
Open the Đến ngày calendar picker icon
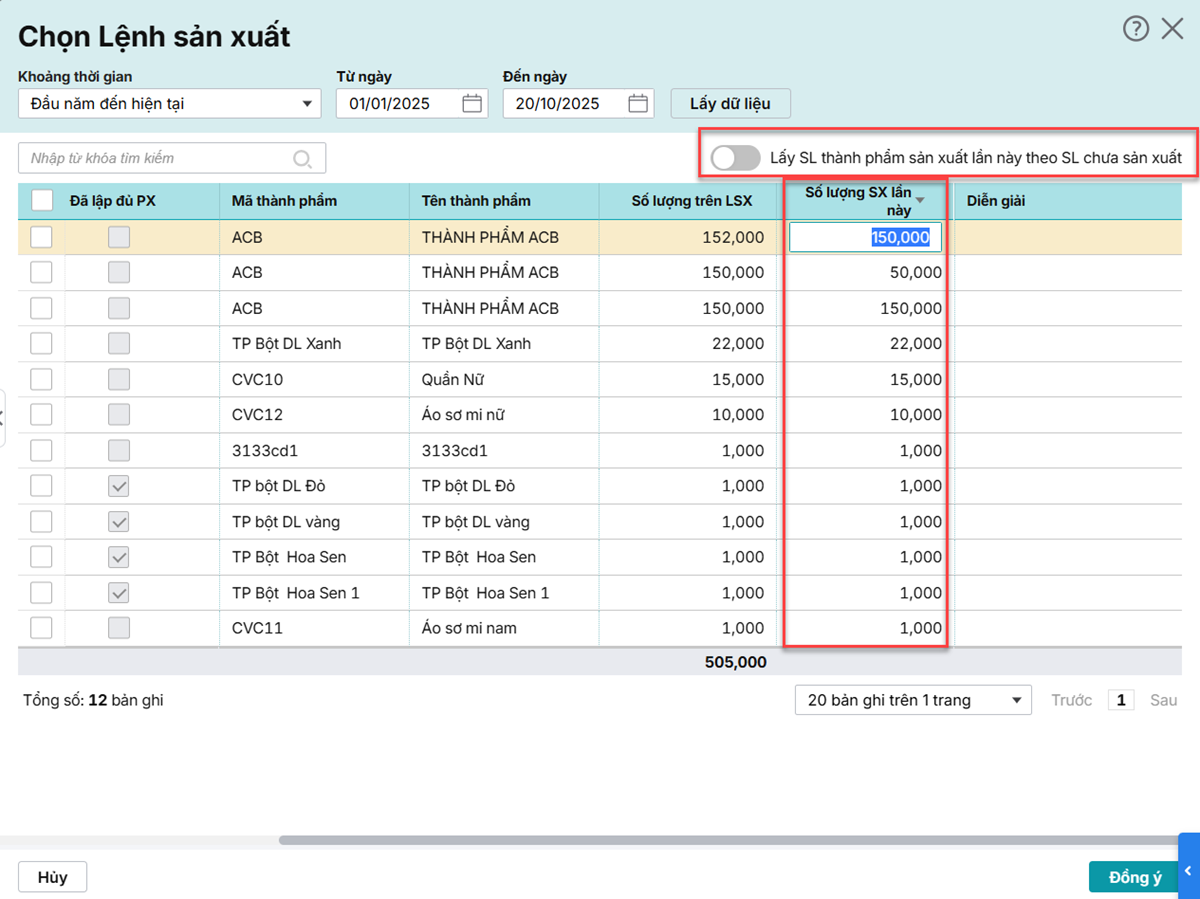(638, 104)
